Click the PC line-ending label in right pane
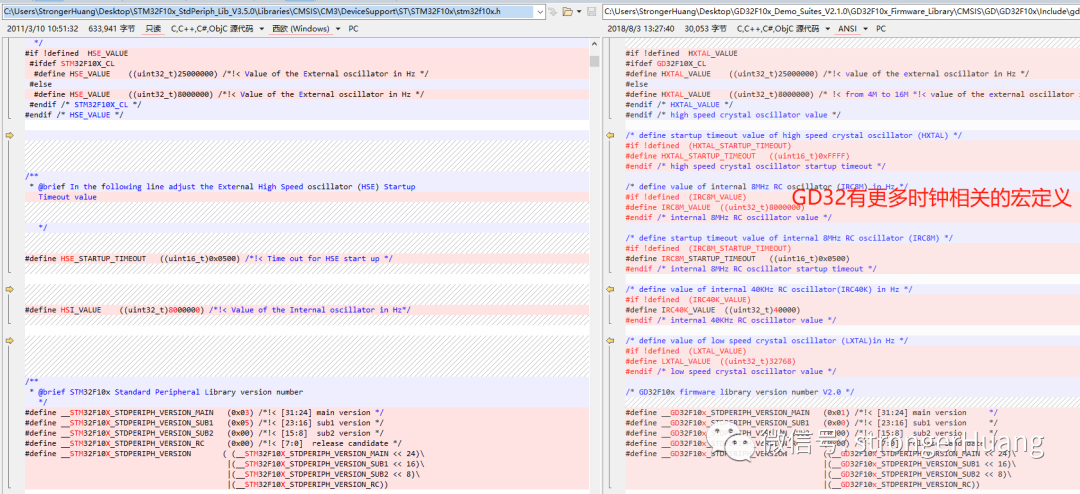The height and width of the screenshot is (494, 1080). pyautogui.click(x=881, y=29)
